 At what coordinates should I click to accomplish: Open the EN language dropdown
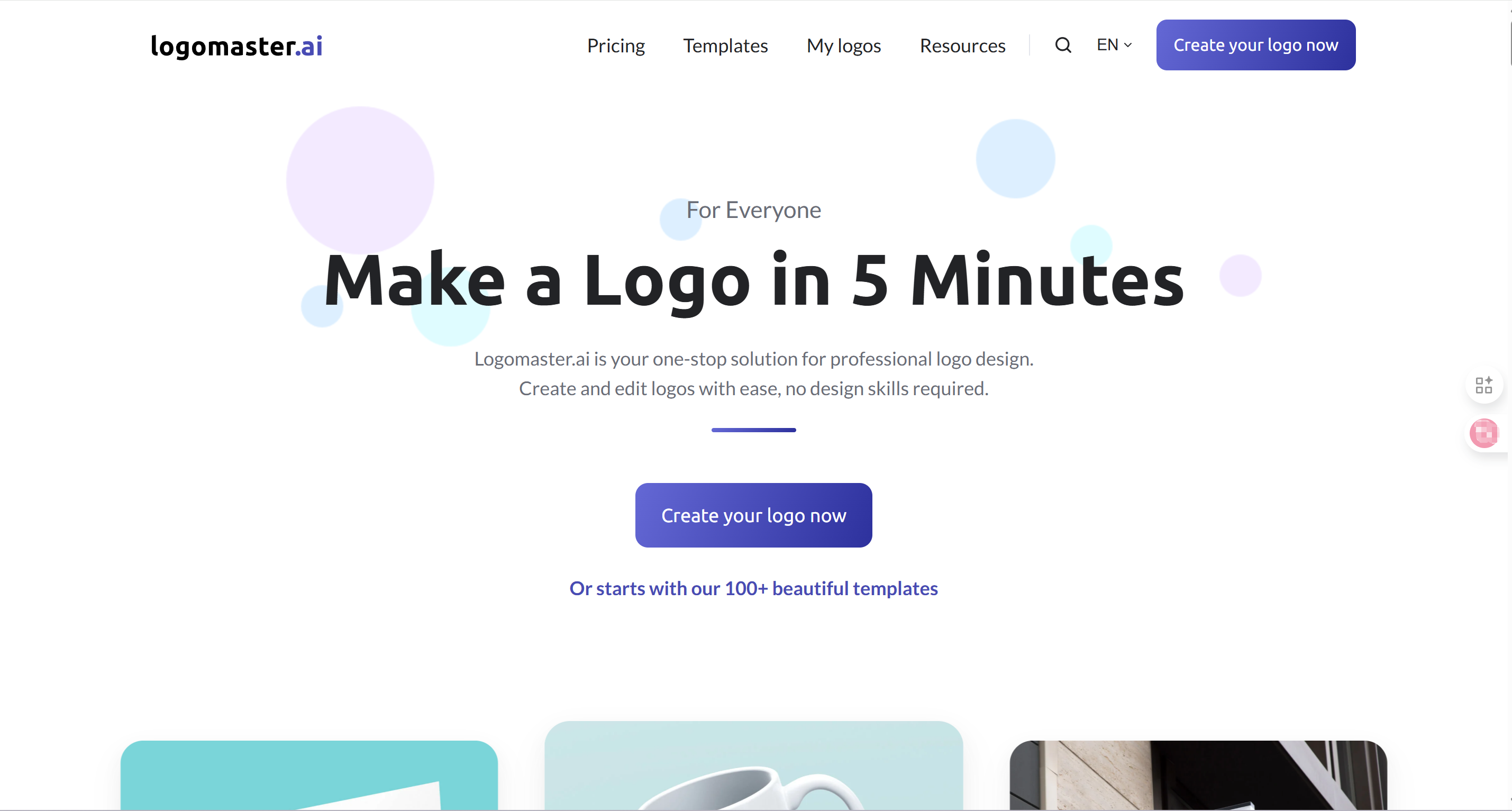coord(1114,45)
